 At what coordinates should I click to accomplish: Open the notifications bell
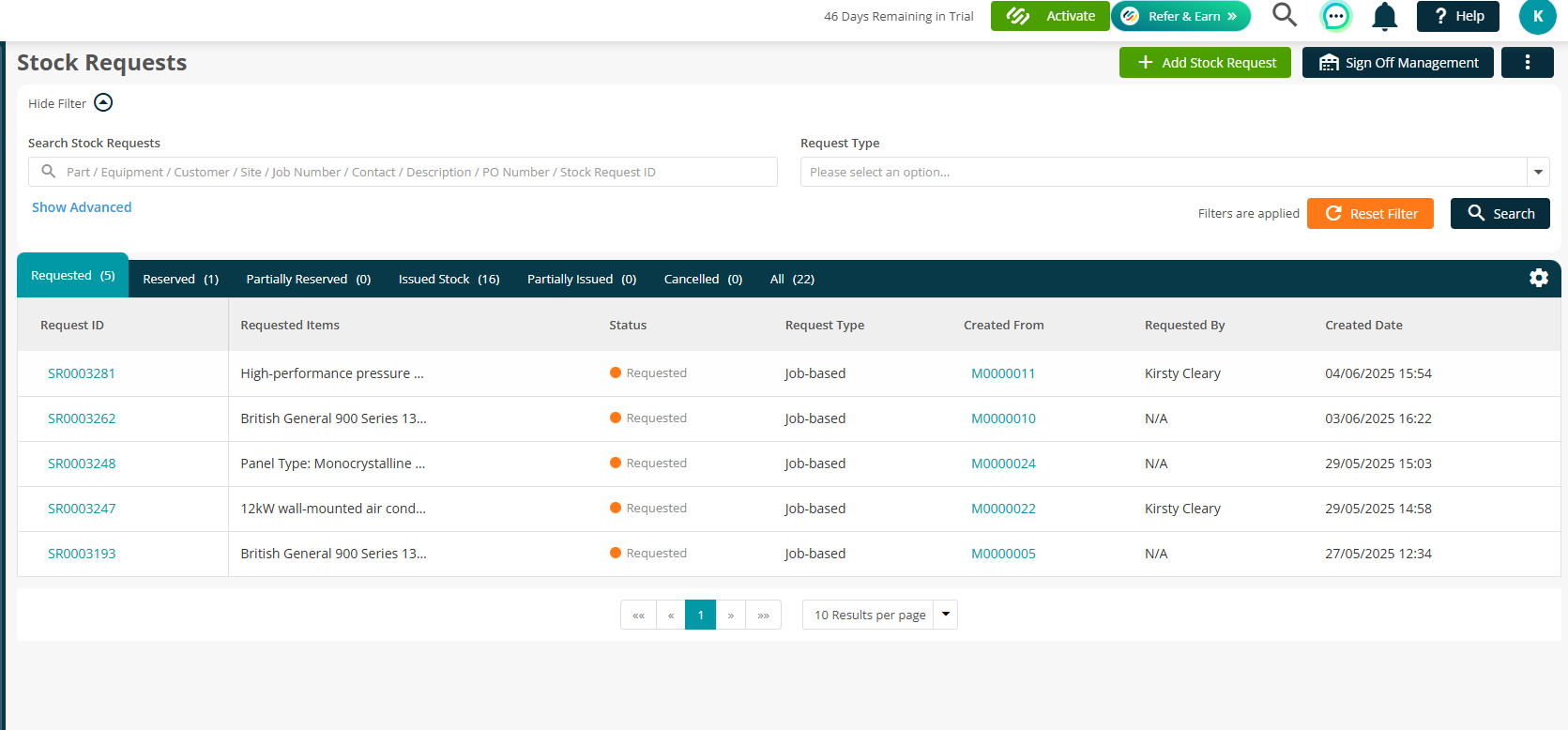pos(1384,16)
